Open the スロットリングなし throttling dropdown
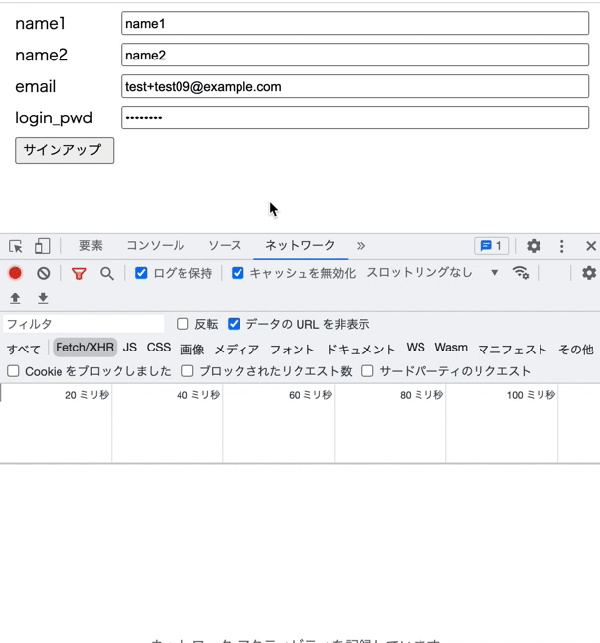 point(433,273)
